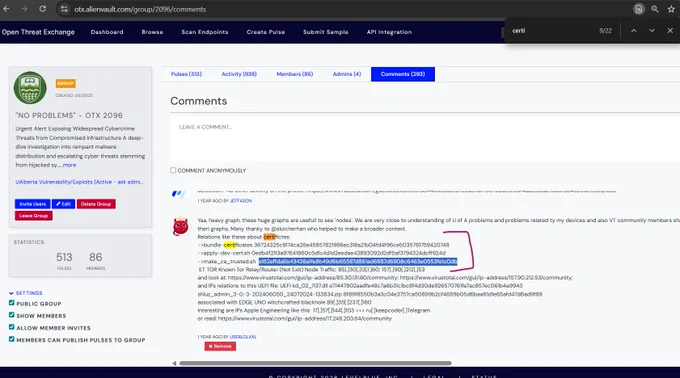Go to previous find result
The image size is (680, 378).
tap(634, 31)
